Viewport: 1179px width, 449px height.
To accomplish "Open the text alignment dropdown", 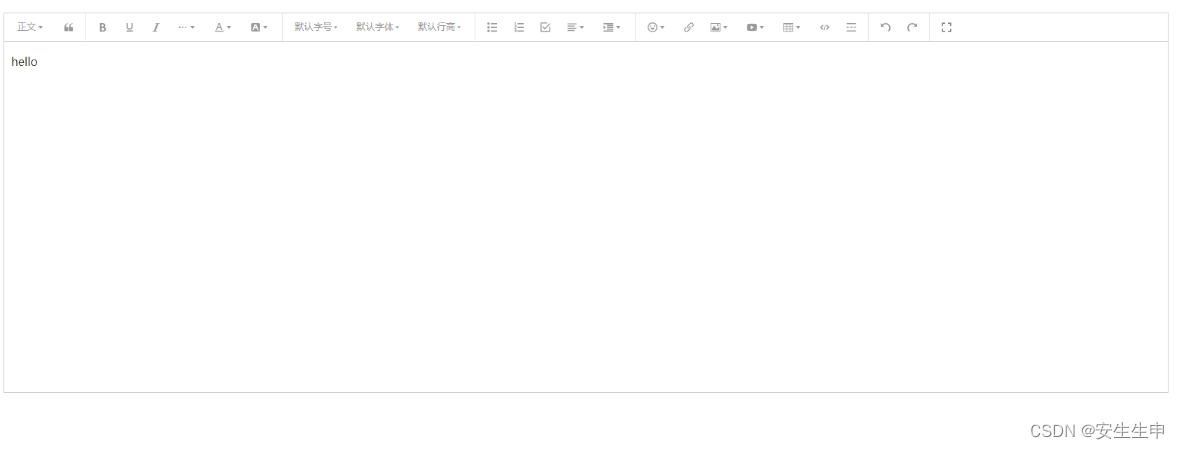I will coord(575,27).
